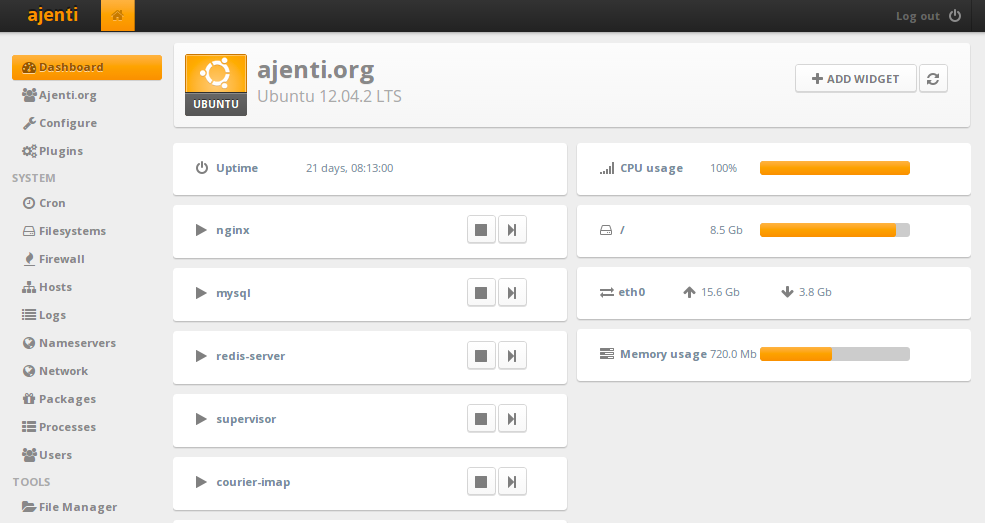
Task: Click the eth0 transfer arrows icon
Action: tap(606, 293)
